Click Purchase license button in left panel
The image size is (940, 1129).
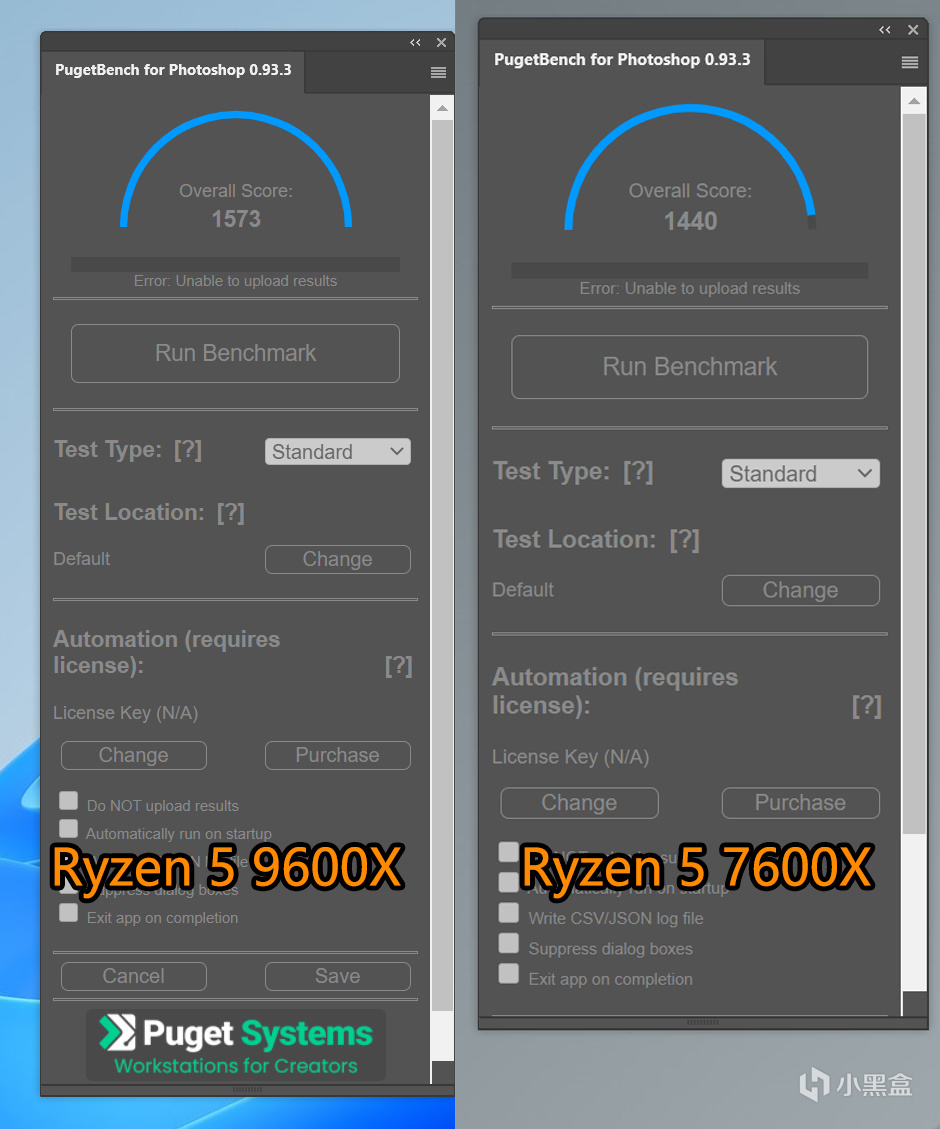point(338,755)
